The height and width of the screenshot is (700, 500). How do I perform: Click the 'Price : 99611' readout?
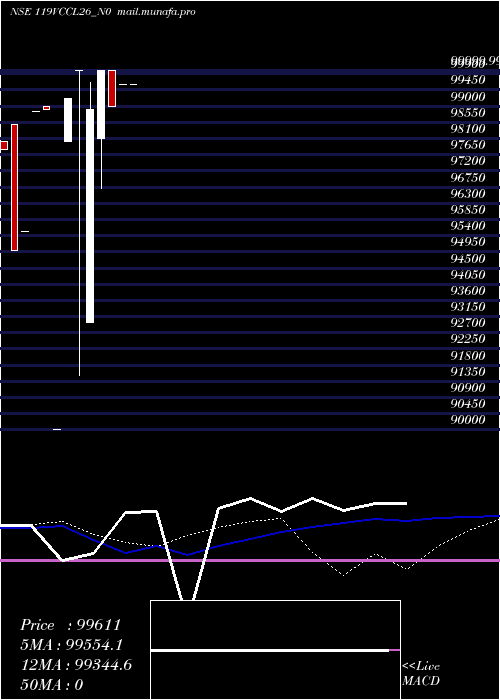pos(71,625)
